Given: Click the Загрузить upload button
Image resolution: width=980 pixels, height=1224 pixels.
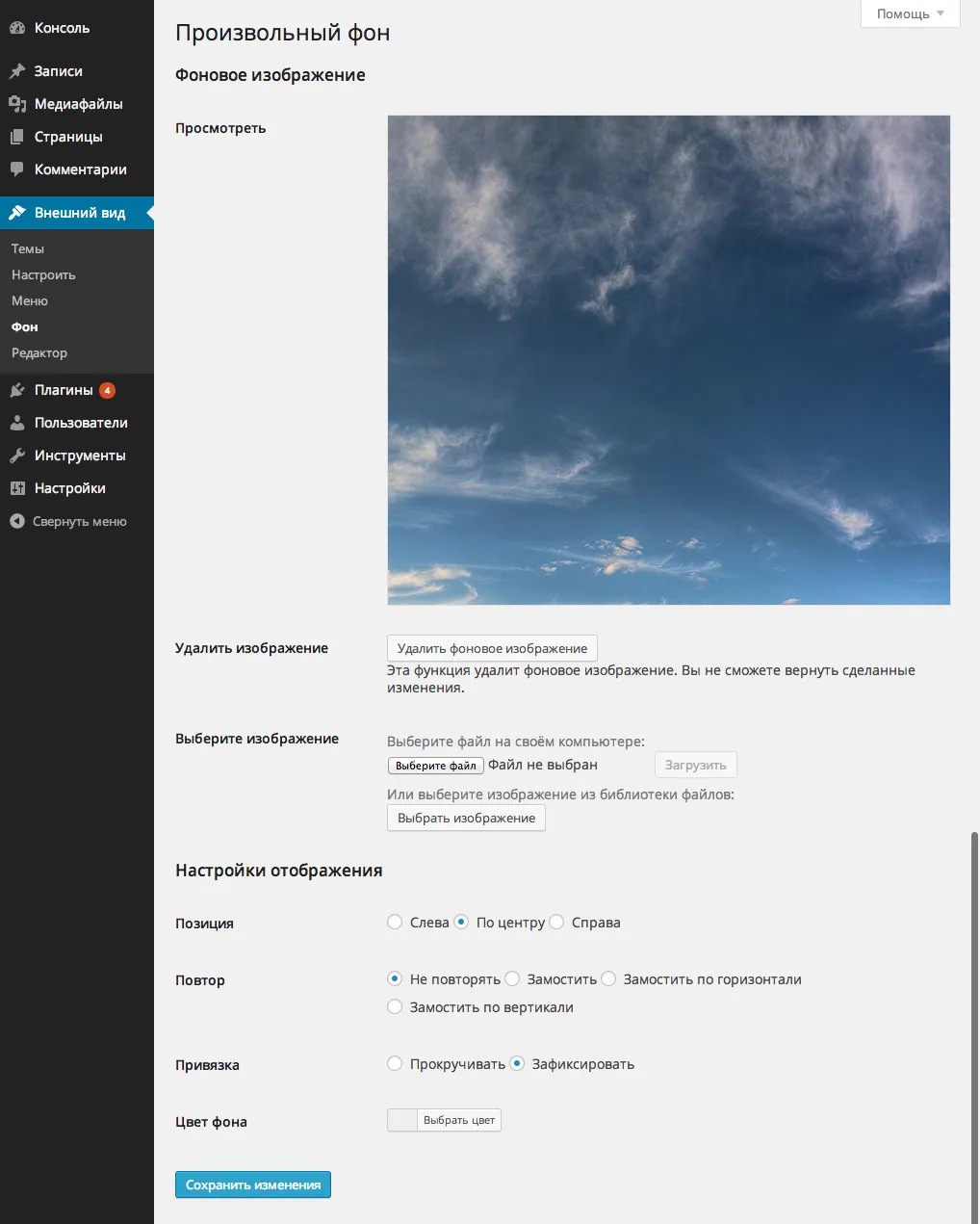Looking at the screenshot, I should [x=696, y=765].
